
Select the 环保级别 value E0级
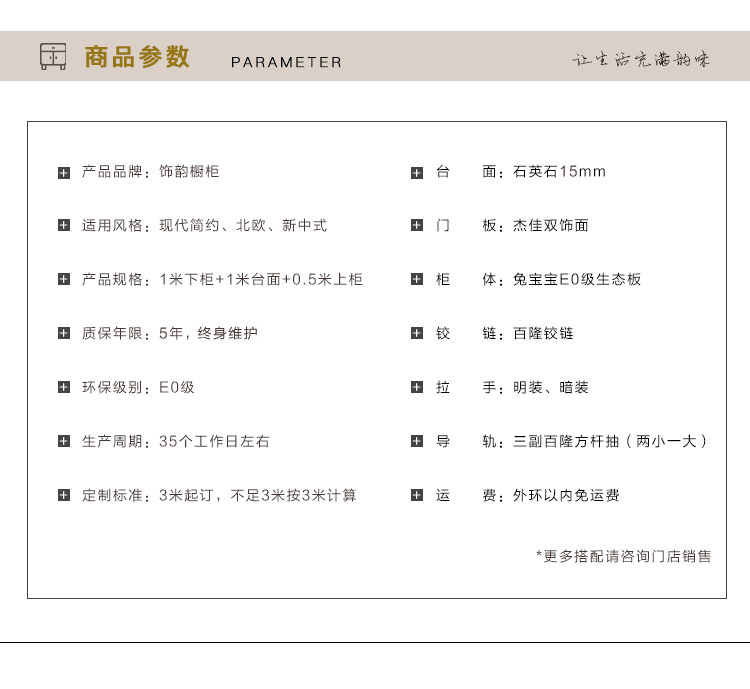177,387
